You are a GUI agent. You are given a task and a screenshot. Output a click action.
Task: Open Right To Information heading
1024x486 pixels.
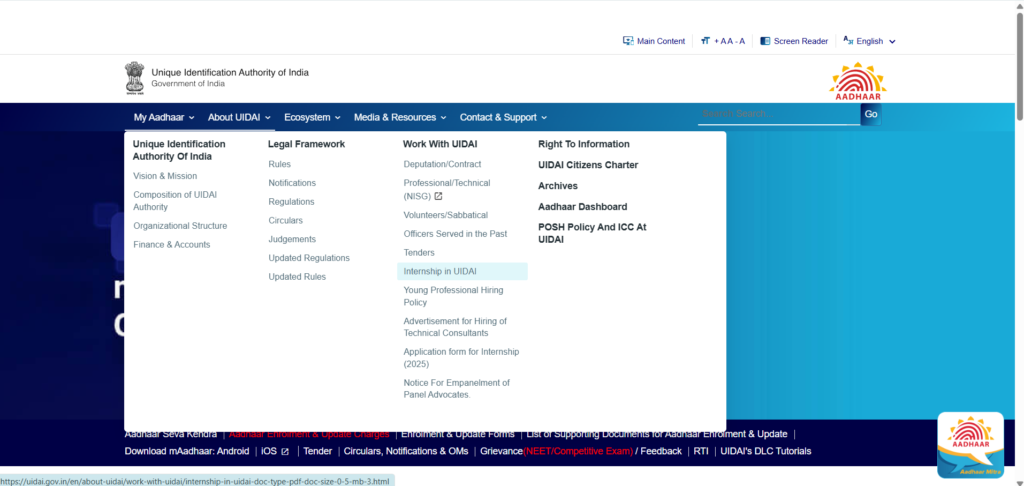584,144
